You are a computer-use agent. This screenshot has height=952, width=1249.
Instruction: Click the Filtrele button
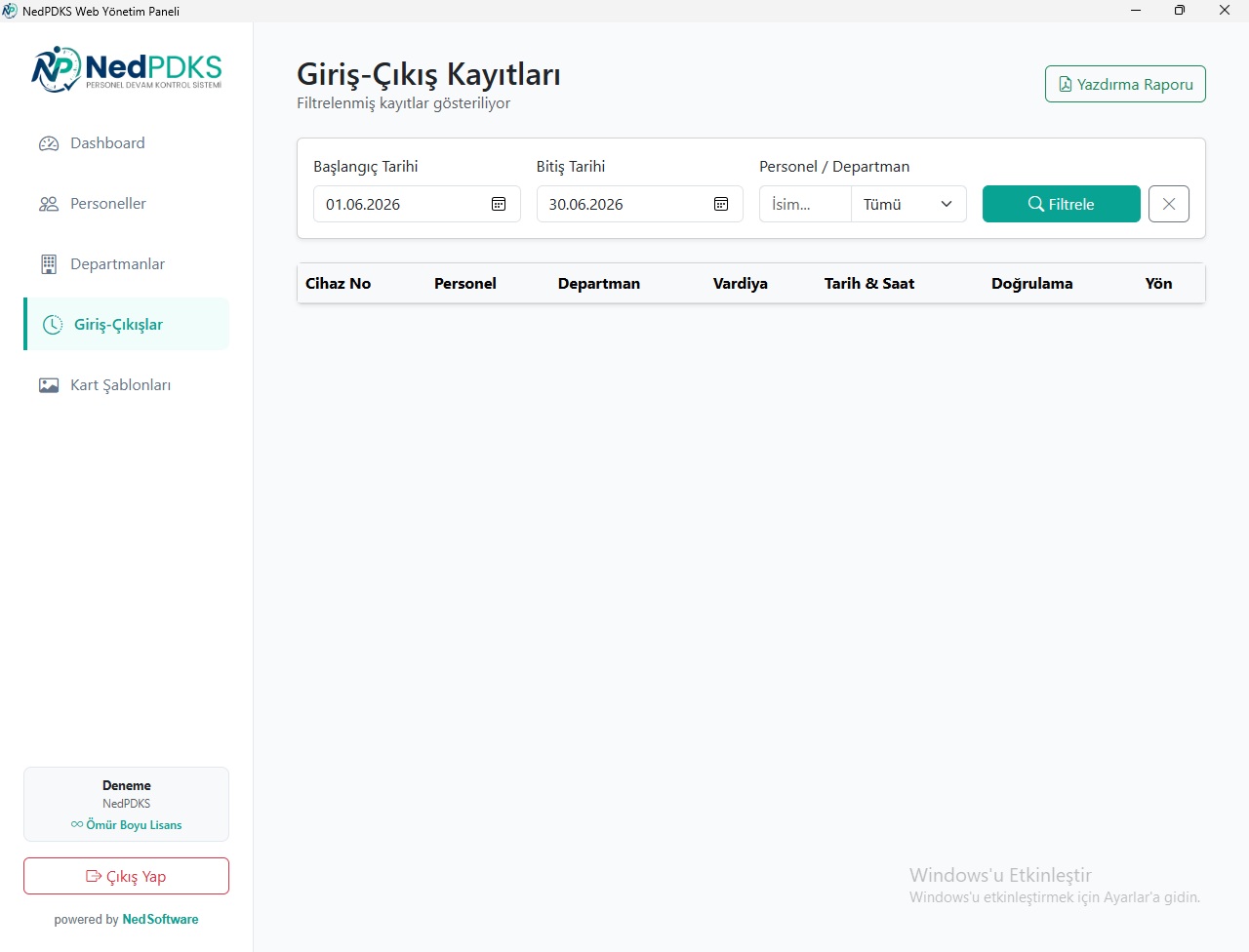tap(1061, 204)
